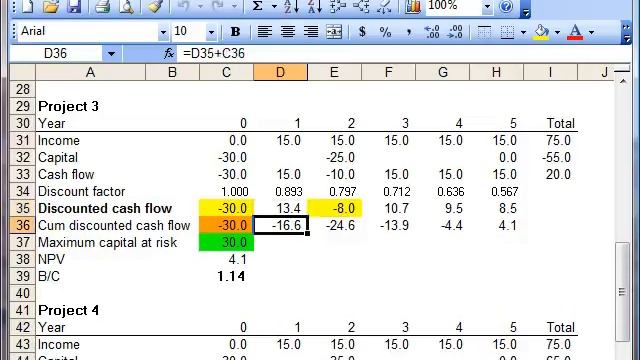This screenshot has height=360, width=640.
Task: Click the AutoSum sigma icon
Action: [258, 6]
